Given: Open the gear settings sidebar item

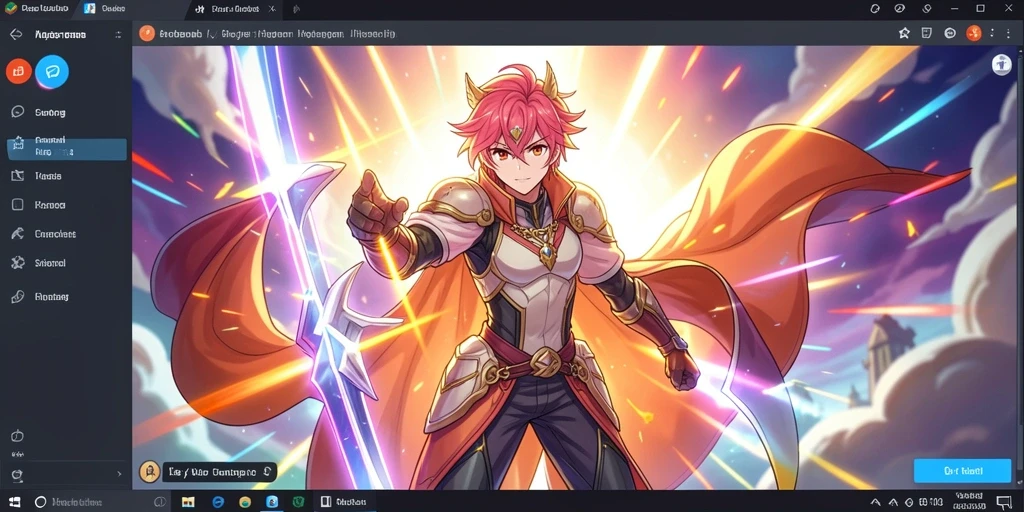Looking at the screenshot, I should (x=18, y=263).
